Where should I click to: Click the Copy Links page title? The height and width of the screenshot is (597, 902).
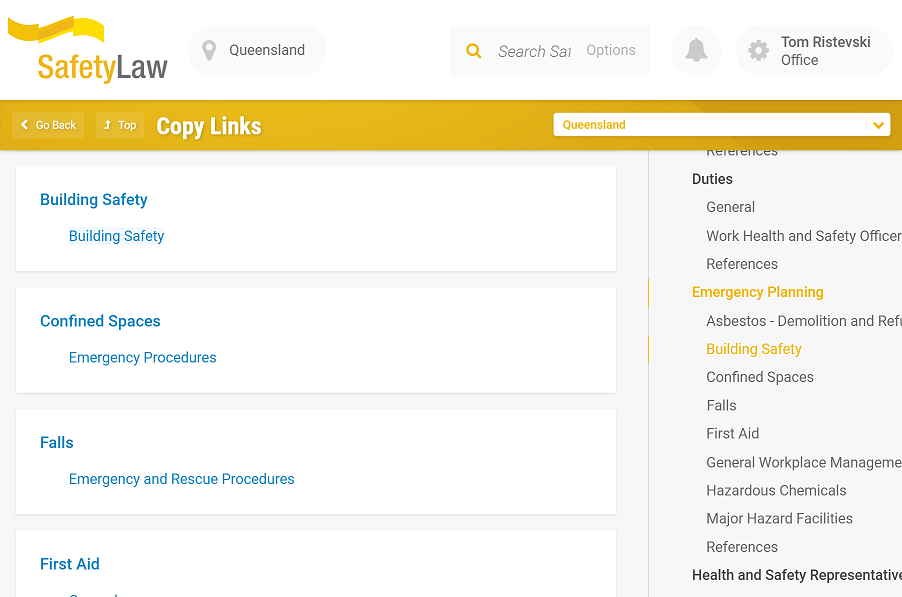click(x=209, y=126)
